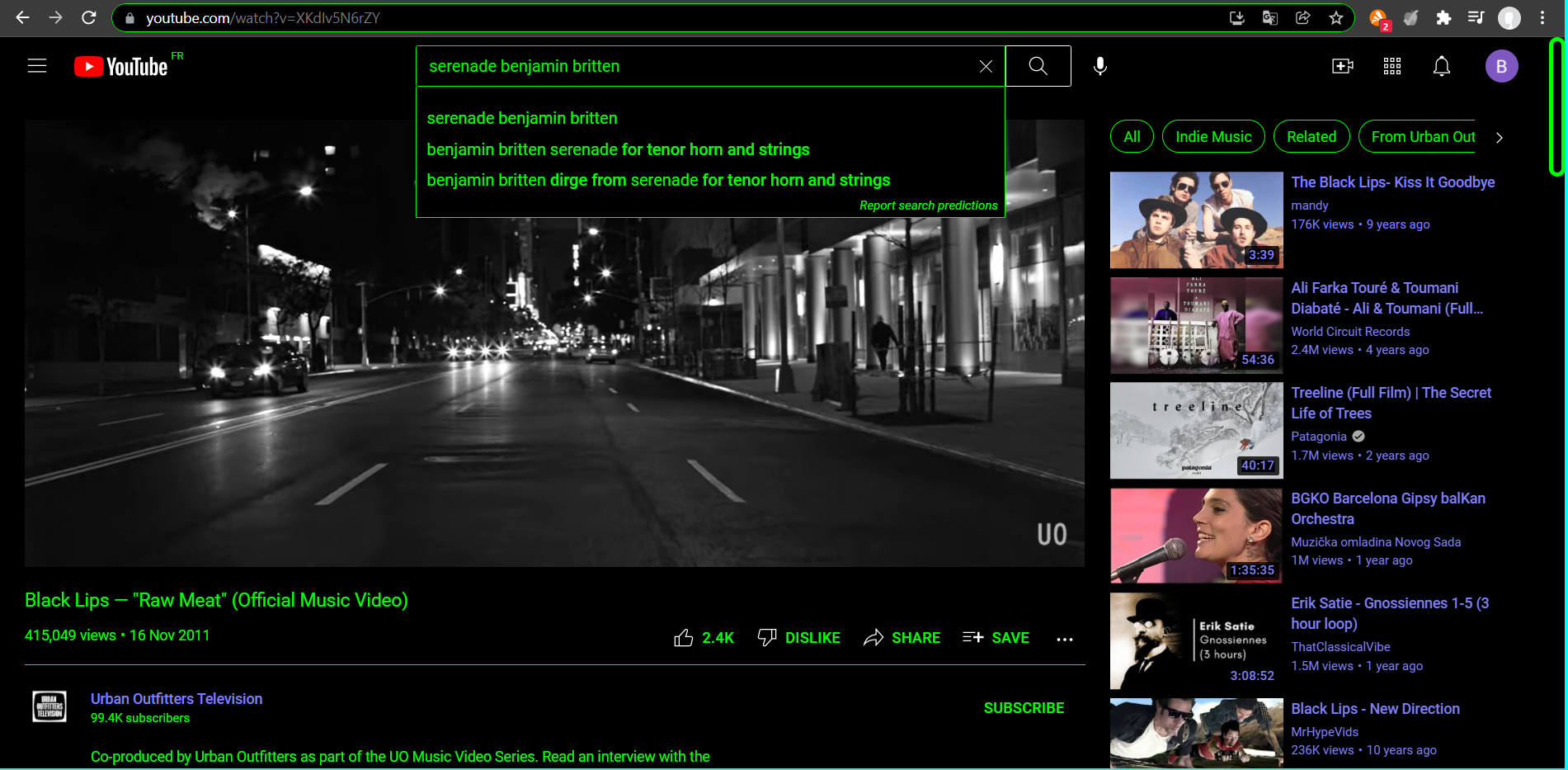This screenshot has width=1568, height=770.
Task: Play Erik Satie 3:08:52 thumbnail
Action: (1196, 641)
